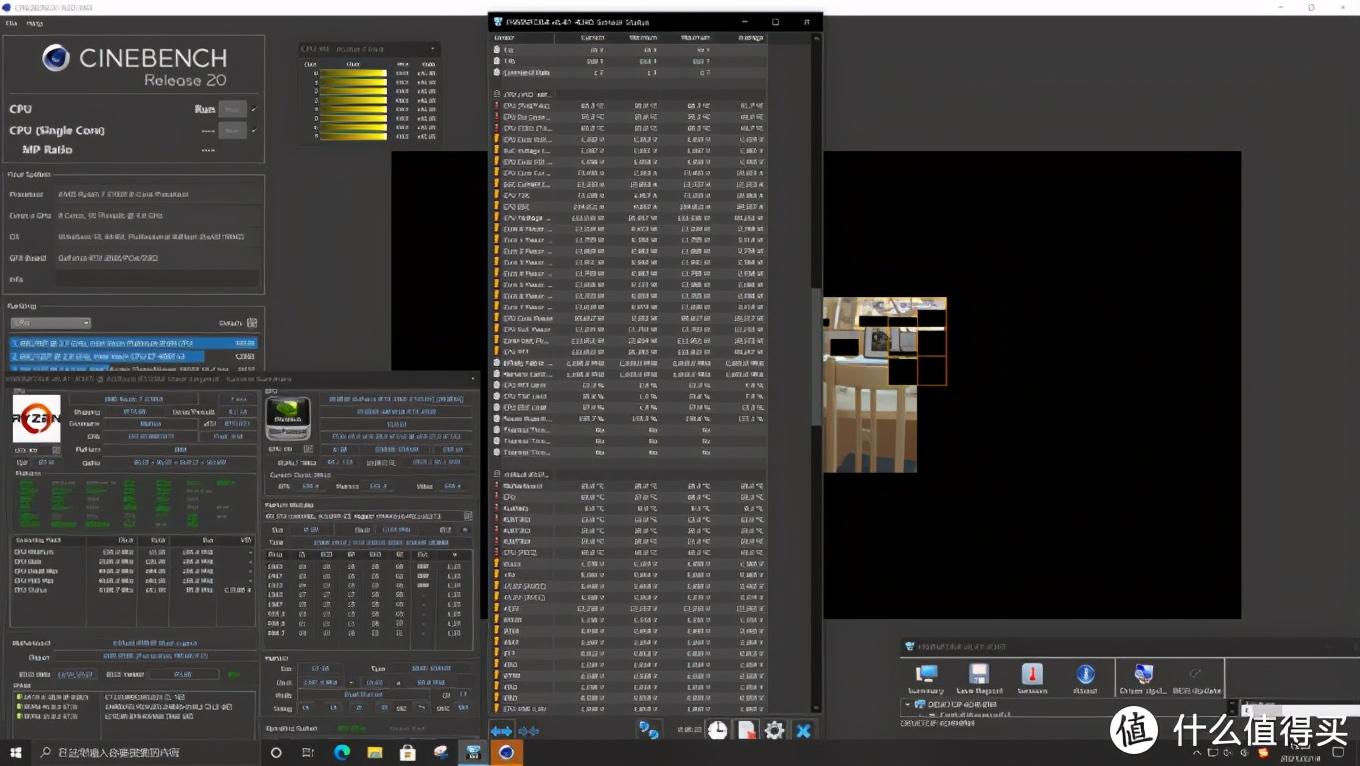Click the Windows taskbar search box
Viewport: 1360px width, 766px height.
click(x=145, y=752)
